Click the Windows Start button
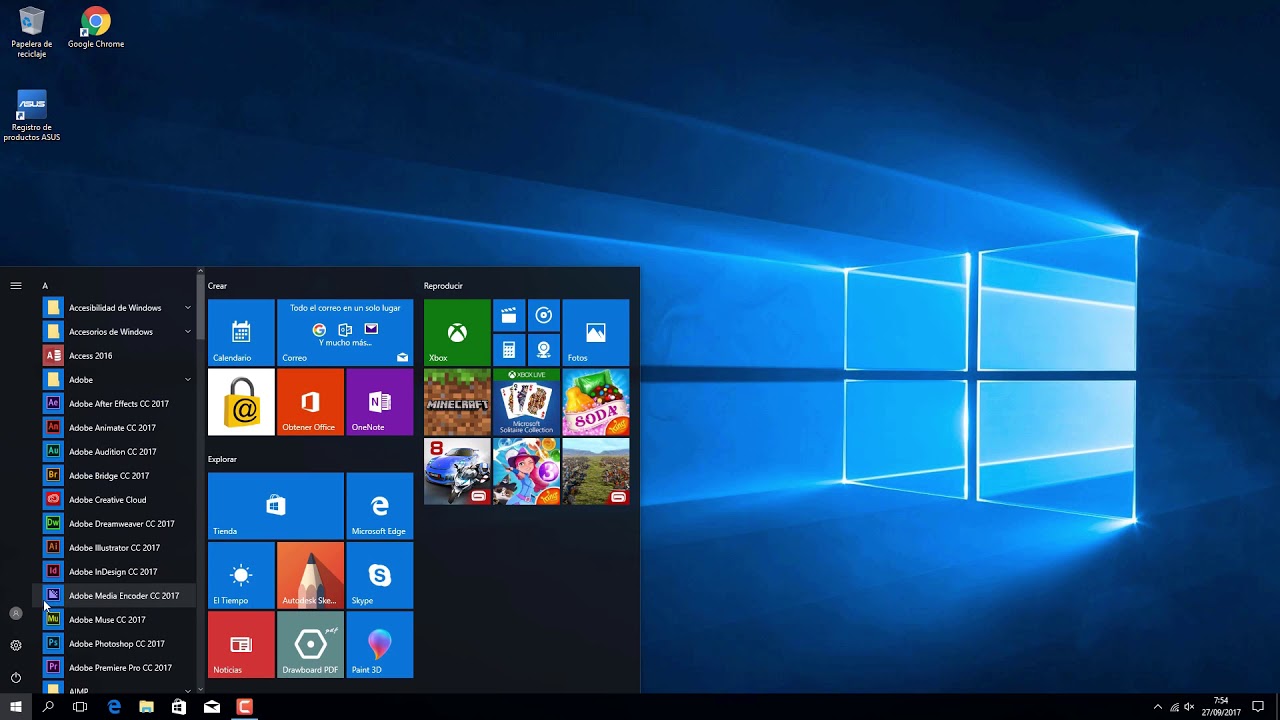 16,707
